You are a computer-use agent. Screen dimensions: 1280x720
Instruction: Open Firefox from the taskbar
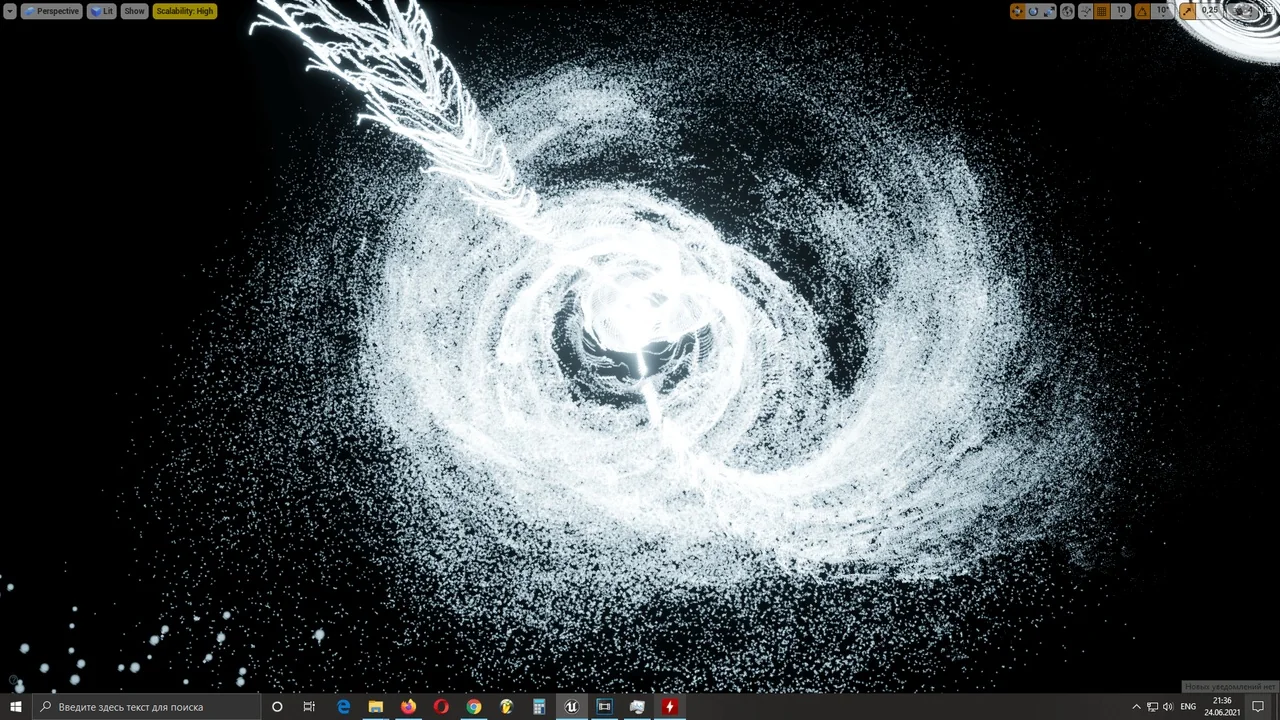click(408, 707)
